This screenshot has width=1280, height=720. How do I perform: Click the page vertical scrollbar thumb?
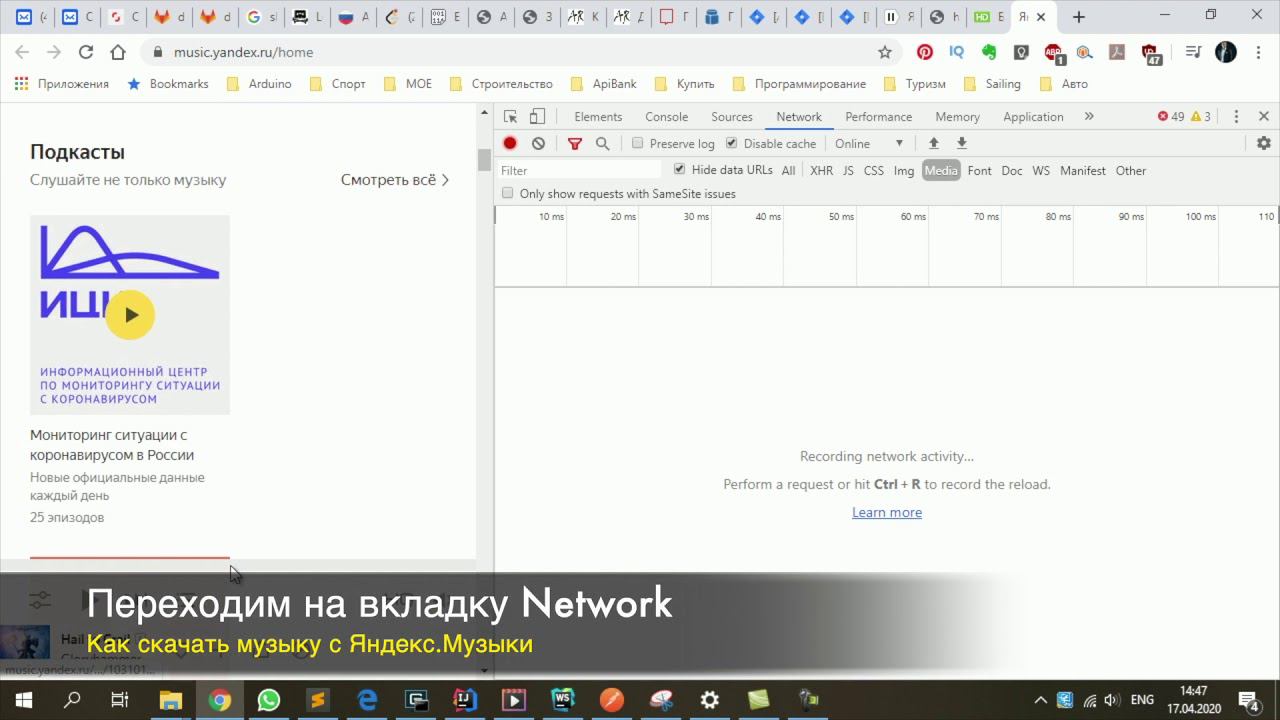pos(485,160)
